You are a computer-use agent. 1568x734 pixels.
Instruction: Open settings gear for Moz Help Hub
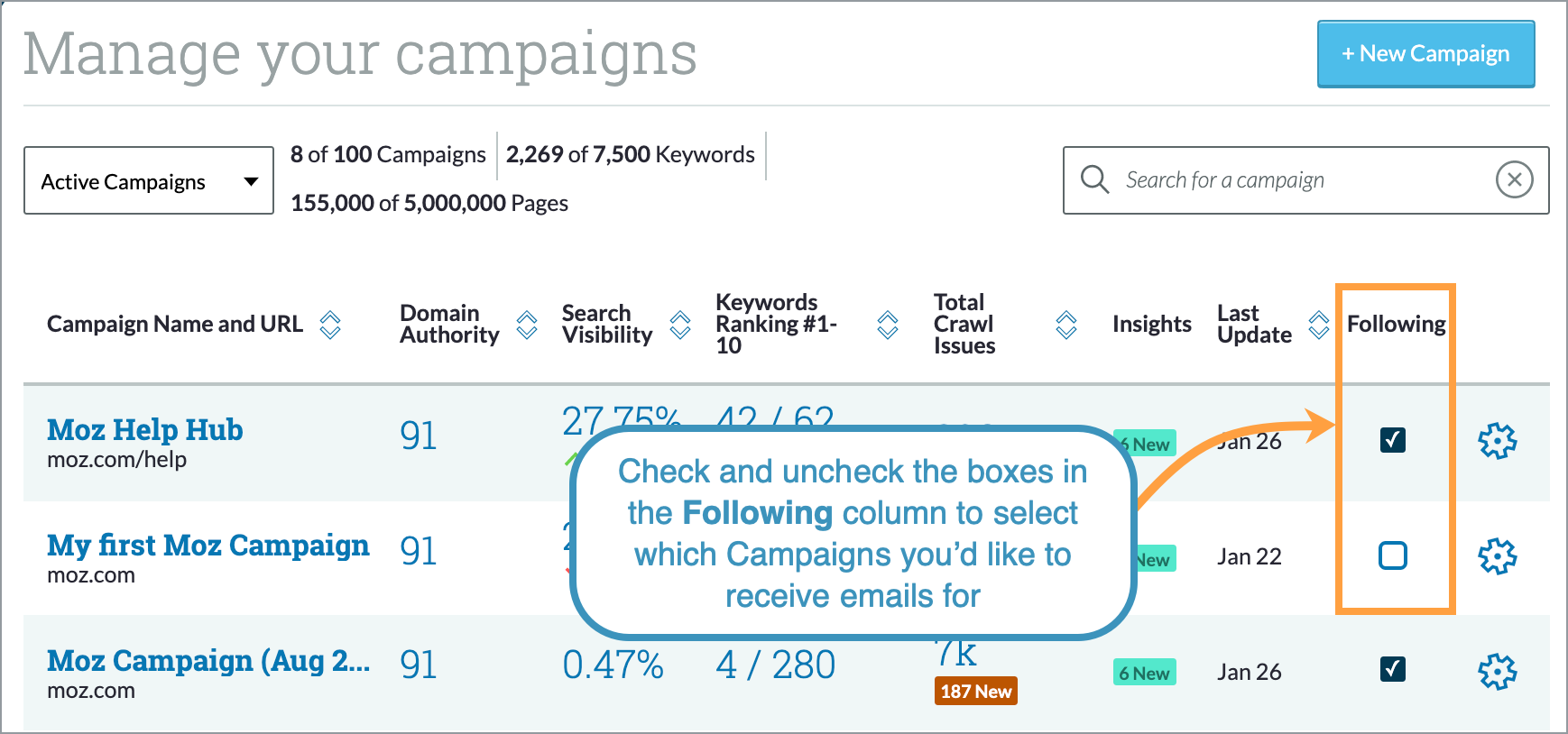tap(1497, 442)
